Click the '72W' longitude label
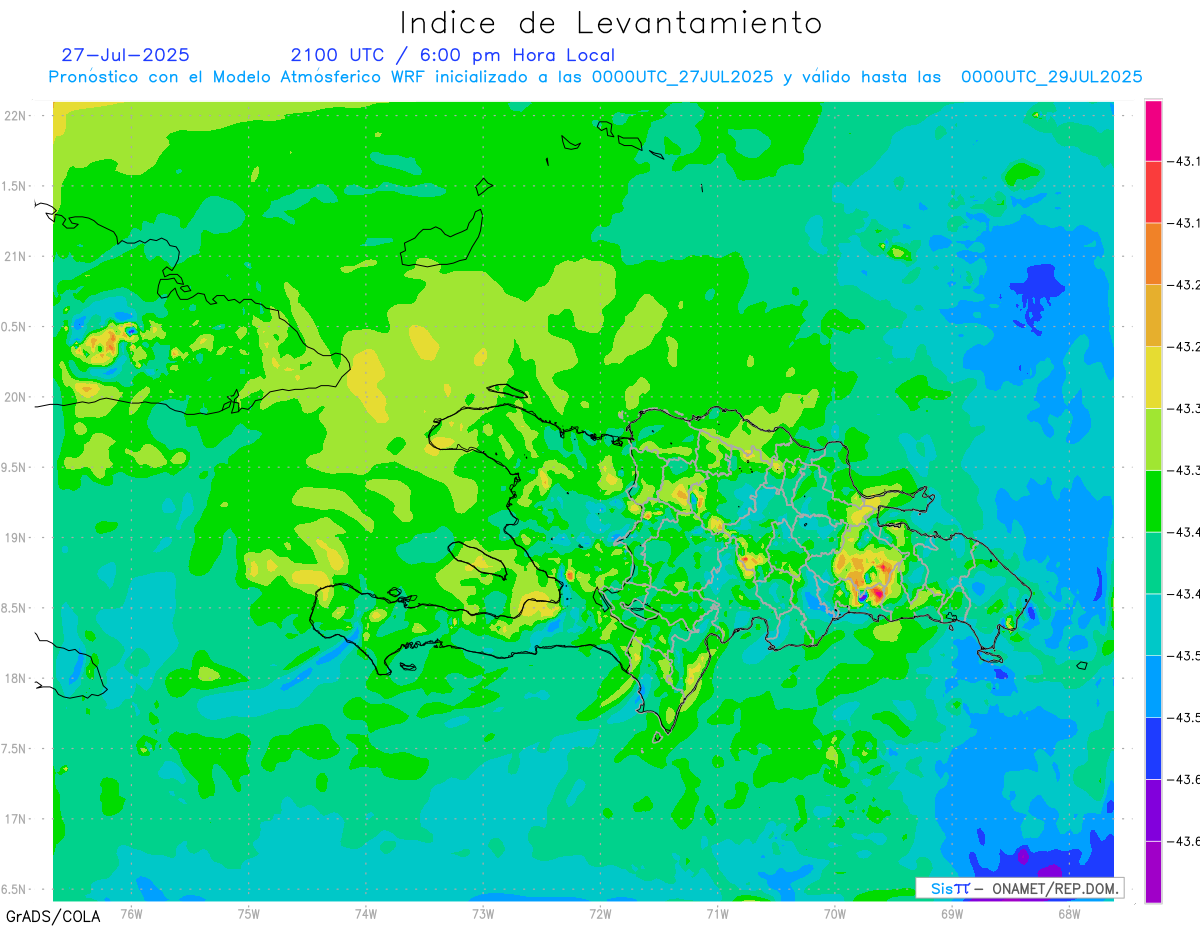Screen dimensions: 1200x927 tap(600, 913)
